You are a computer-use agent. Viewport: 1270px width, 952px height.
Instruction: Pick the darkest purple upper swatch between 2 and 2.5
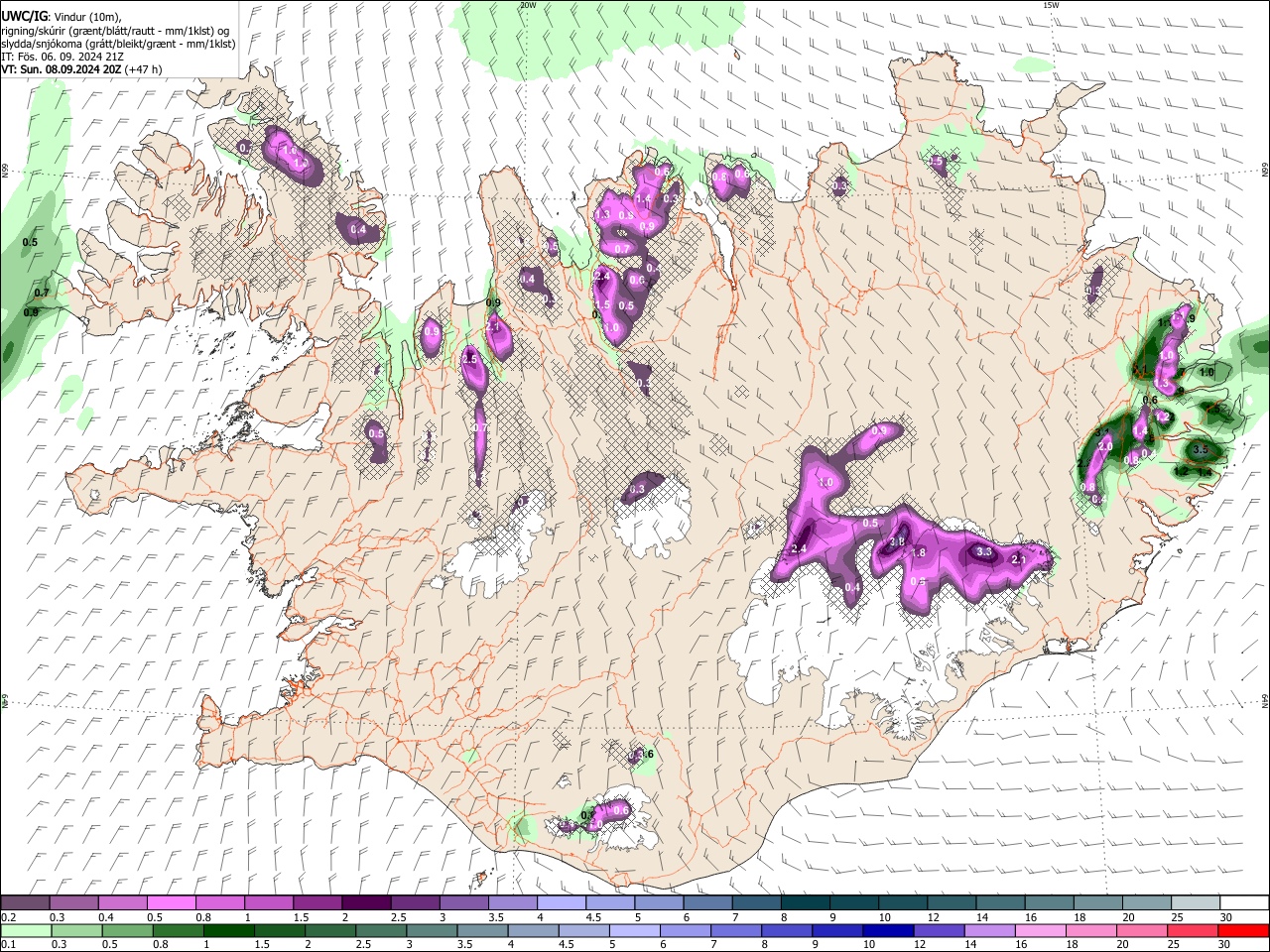point(366,903)
